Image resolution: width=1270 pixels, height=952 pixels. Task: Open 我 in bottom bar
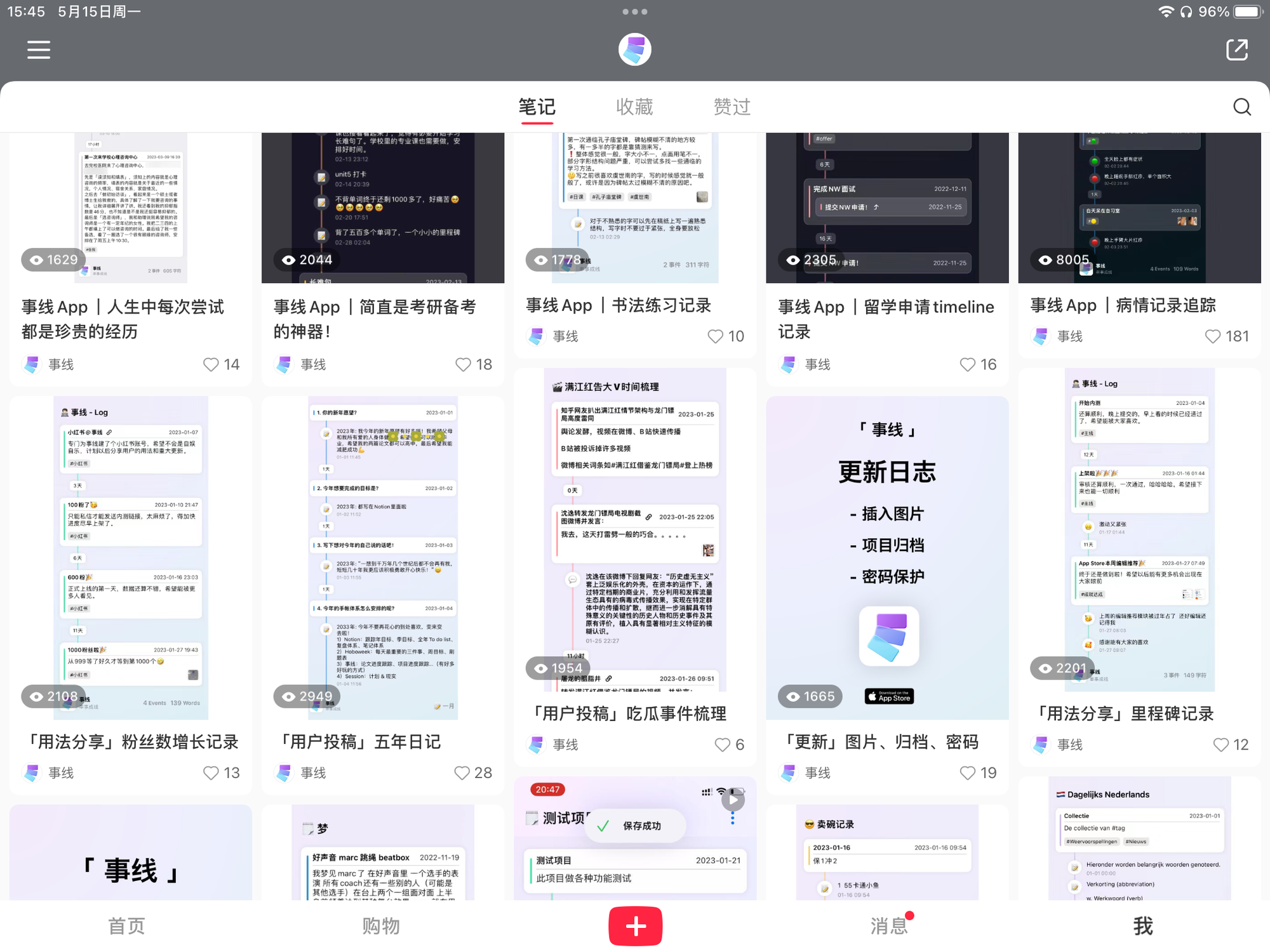coord(1143,926)
